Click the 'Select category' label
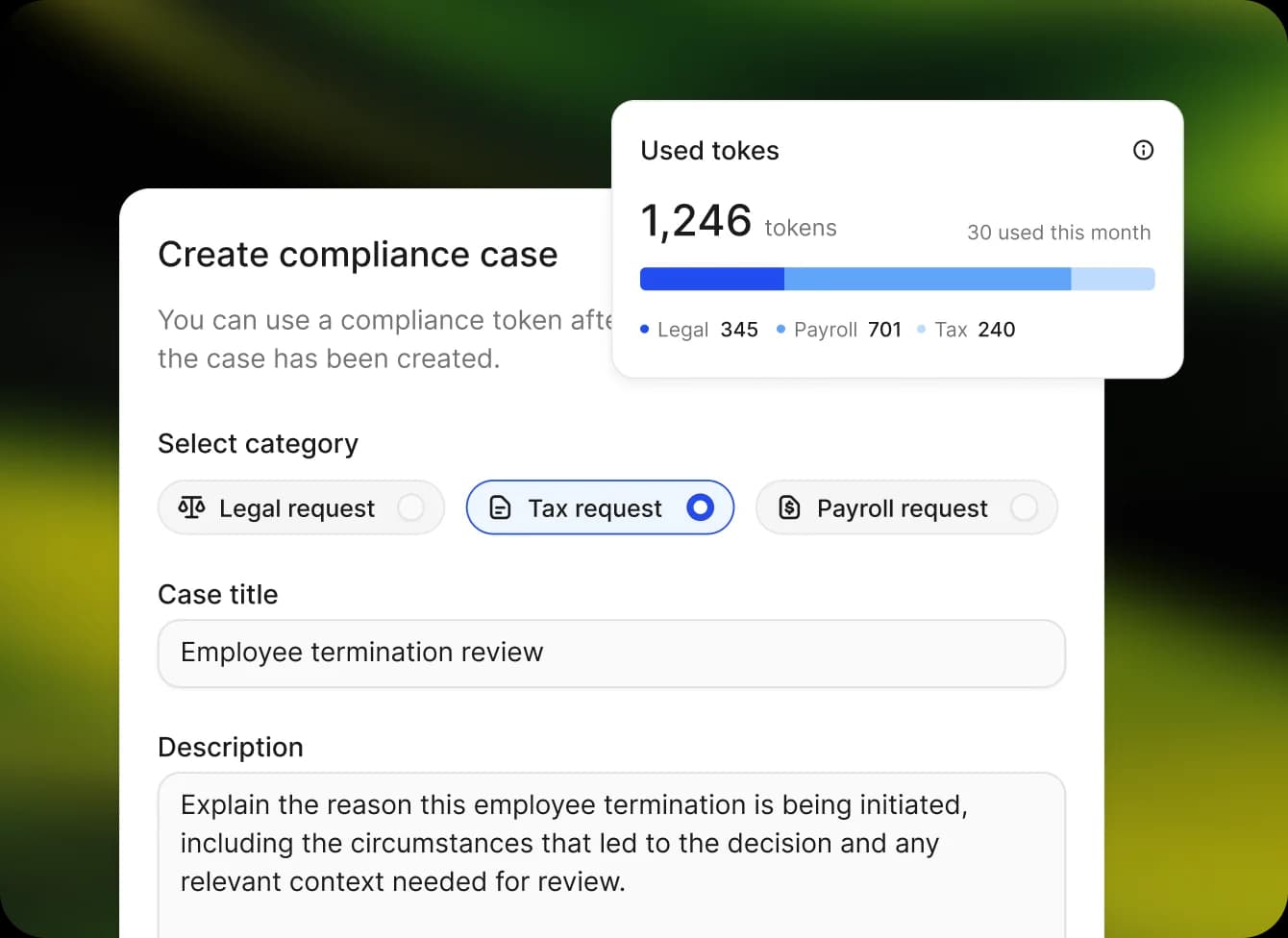This screenshot has height=938, width=1288. click(258, 444)
